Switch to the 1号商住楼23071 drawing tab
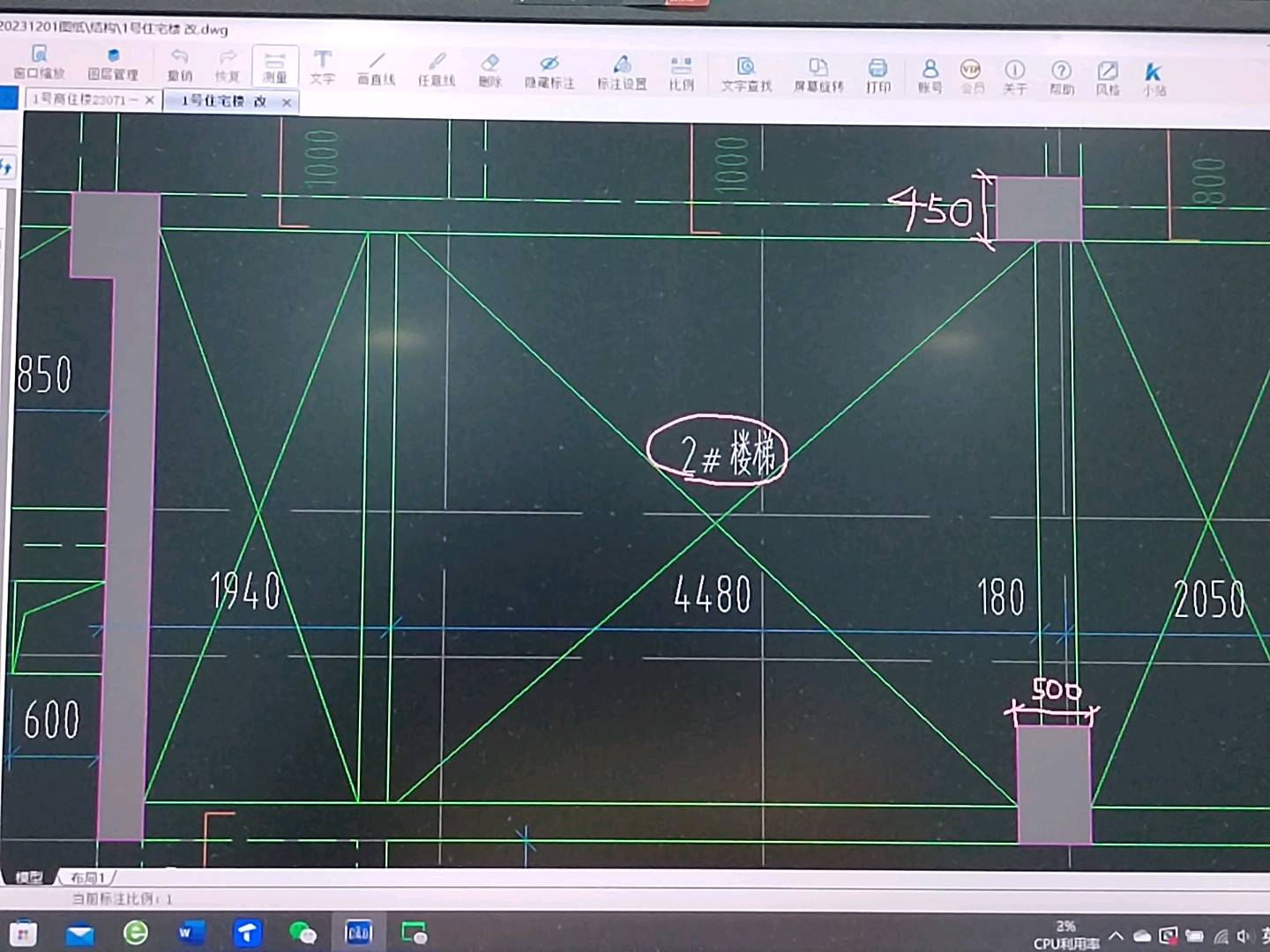 click(x=84, y=100)
